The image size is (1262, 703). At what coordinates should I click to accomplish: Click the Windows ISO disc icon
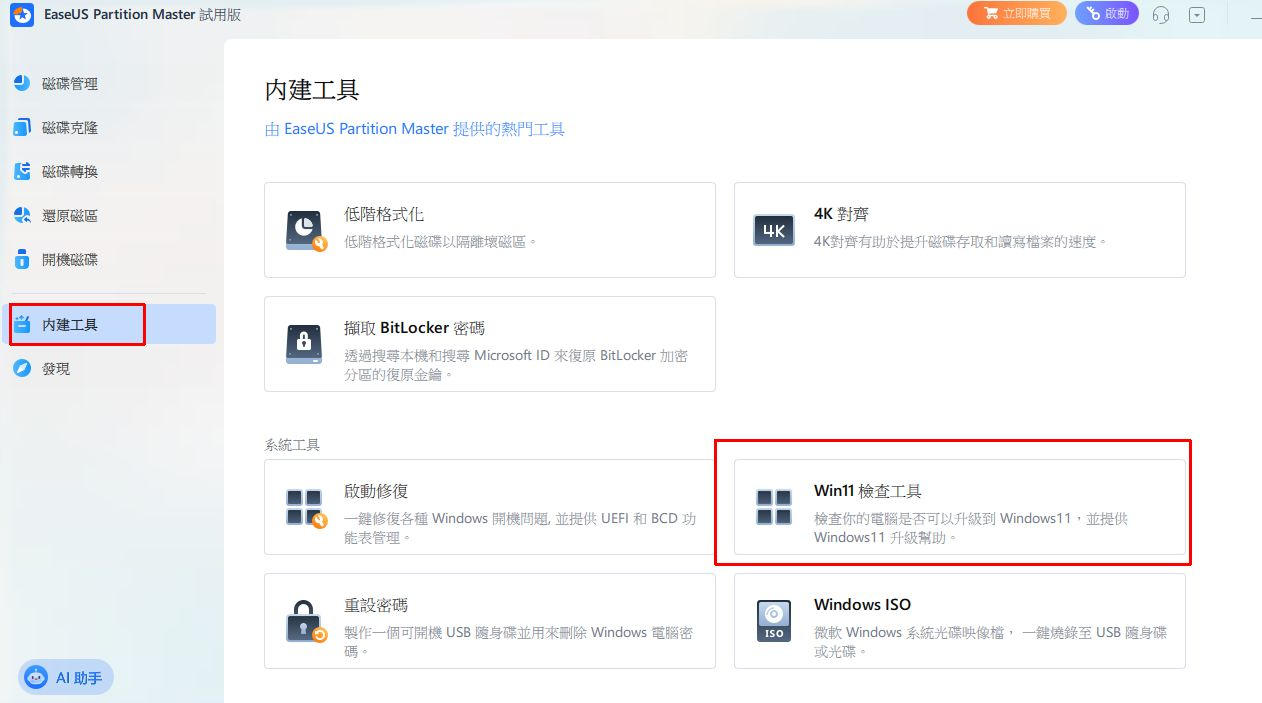click(774, 621)
